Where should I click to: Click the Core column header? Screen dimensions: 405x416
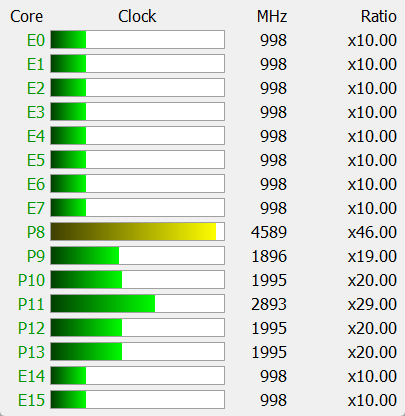point(27,16)
